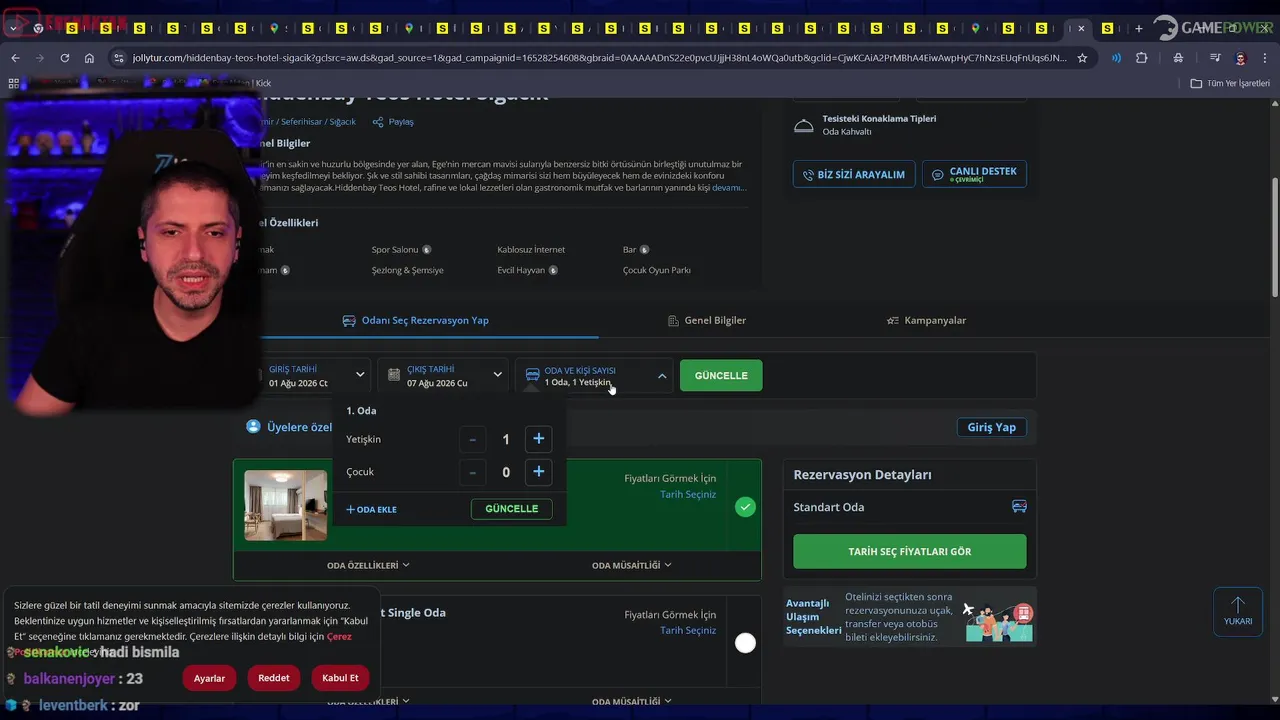Viewport: 1280px width, 720px height.
Task: Click the hat-and-glasses extension icon
Action: click(x=1178, y=58)
